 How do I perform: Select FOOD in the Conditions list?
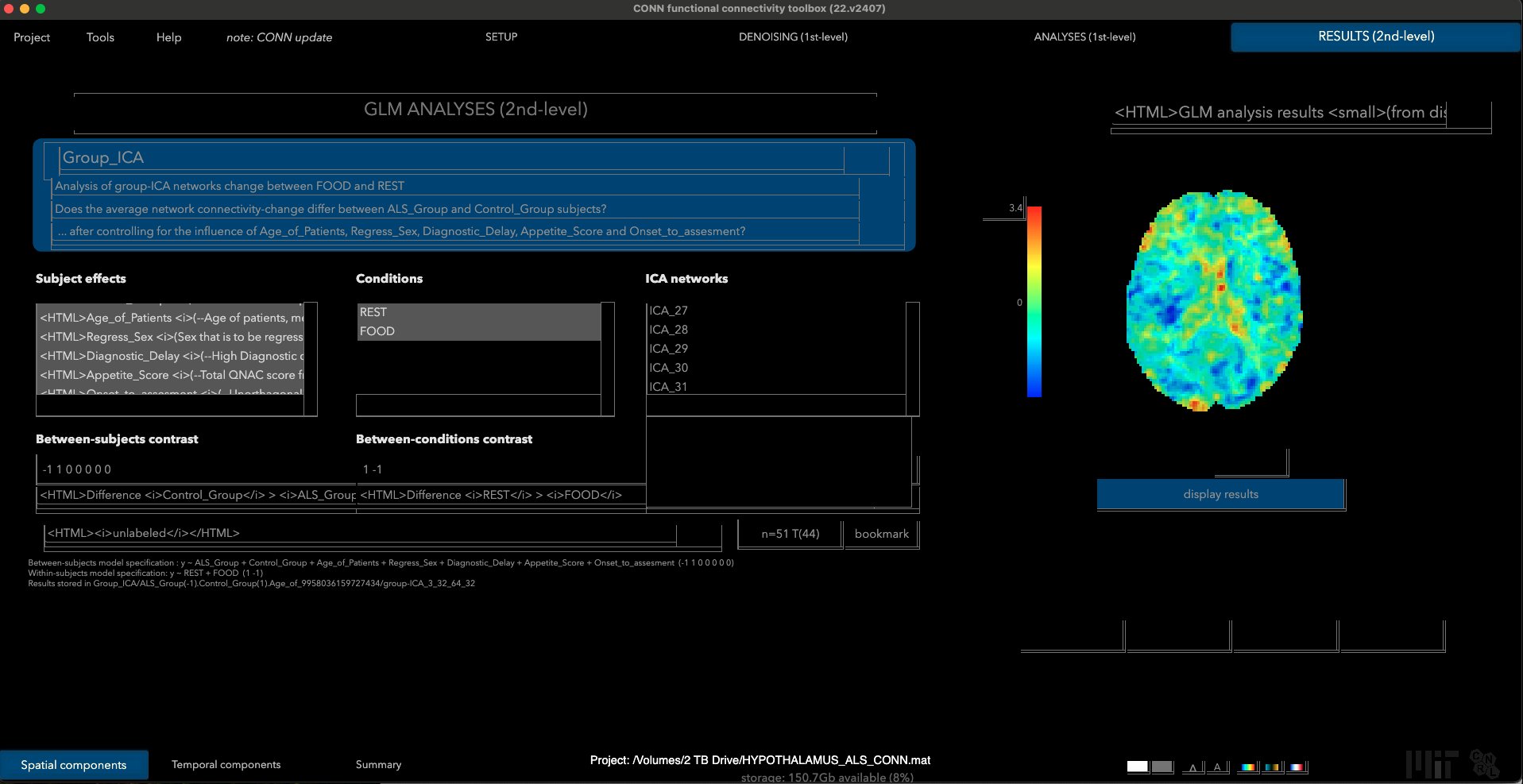point(478,331)
